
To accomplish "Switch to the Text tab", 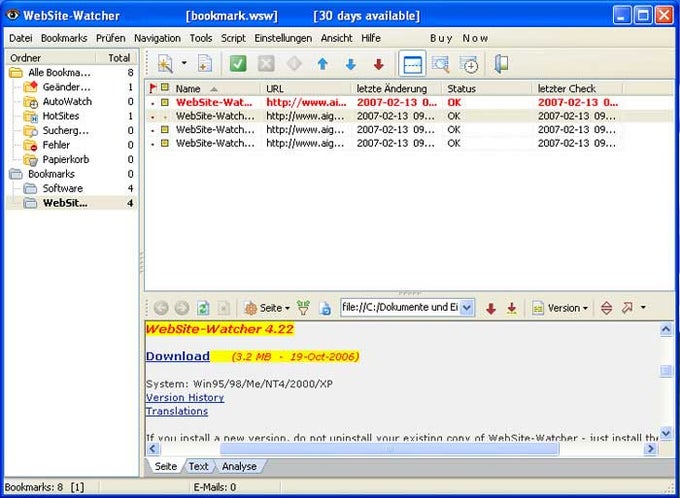I will 198,466.
